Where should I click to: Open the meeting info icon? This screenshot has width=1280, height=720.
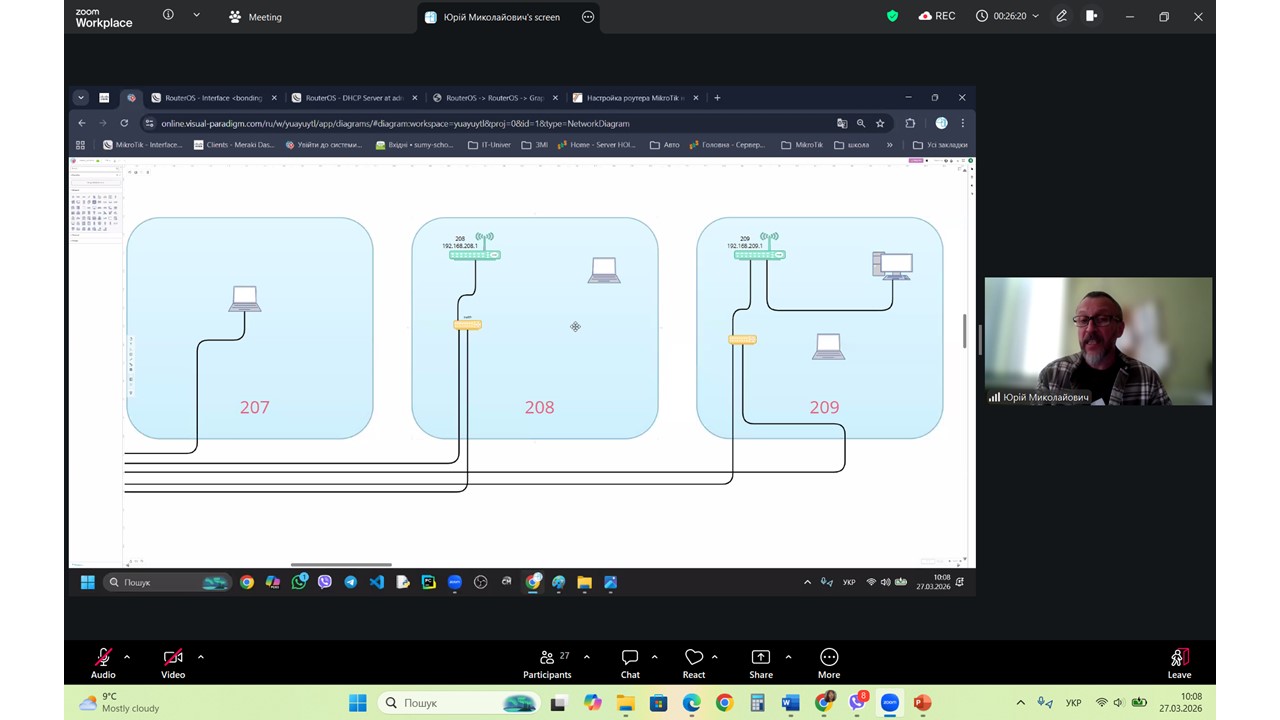point(168,16)
